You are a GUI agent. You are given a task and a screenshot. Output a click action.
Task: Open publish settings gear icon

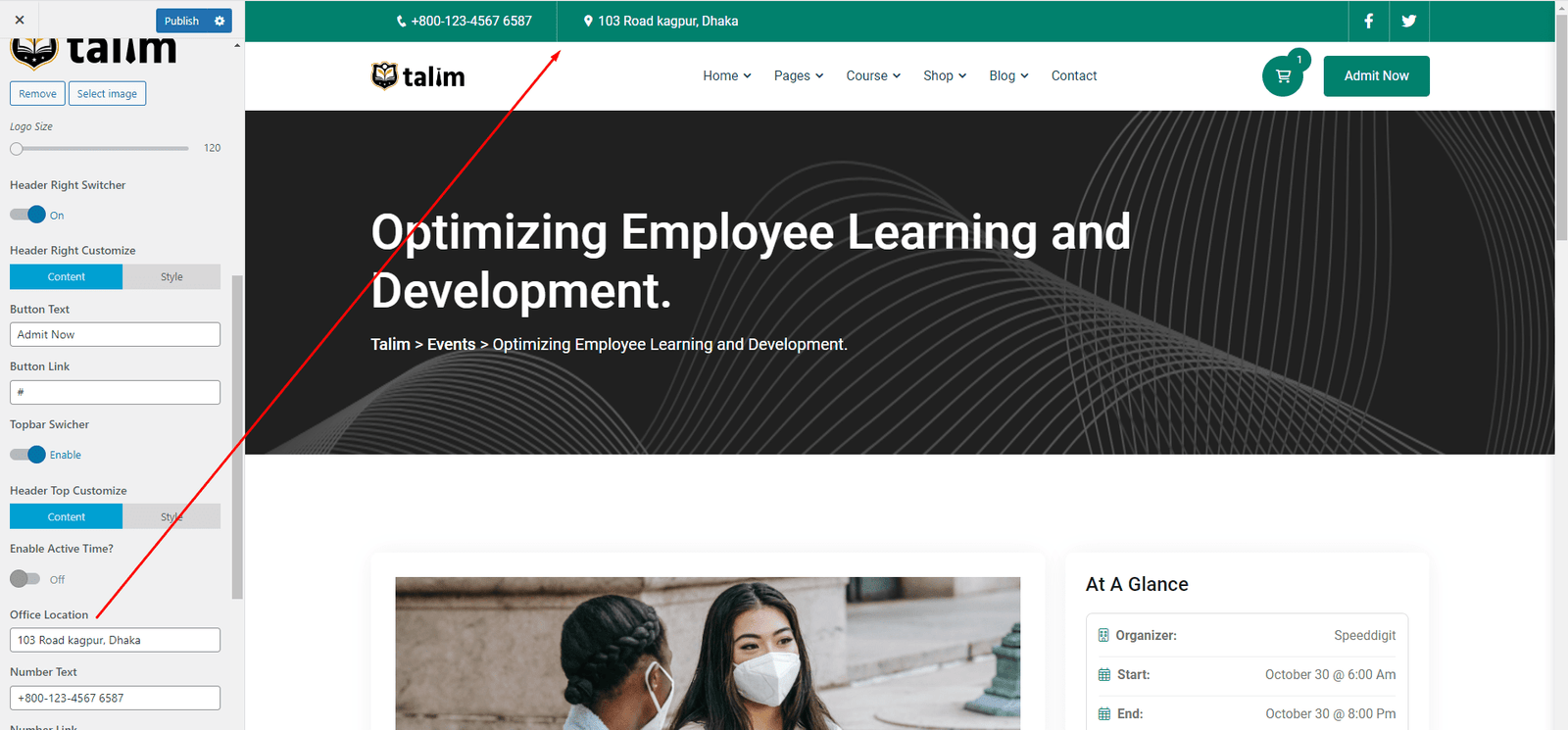[220, 21]
